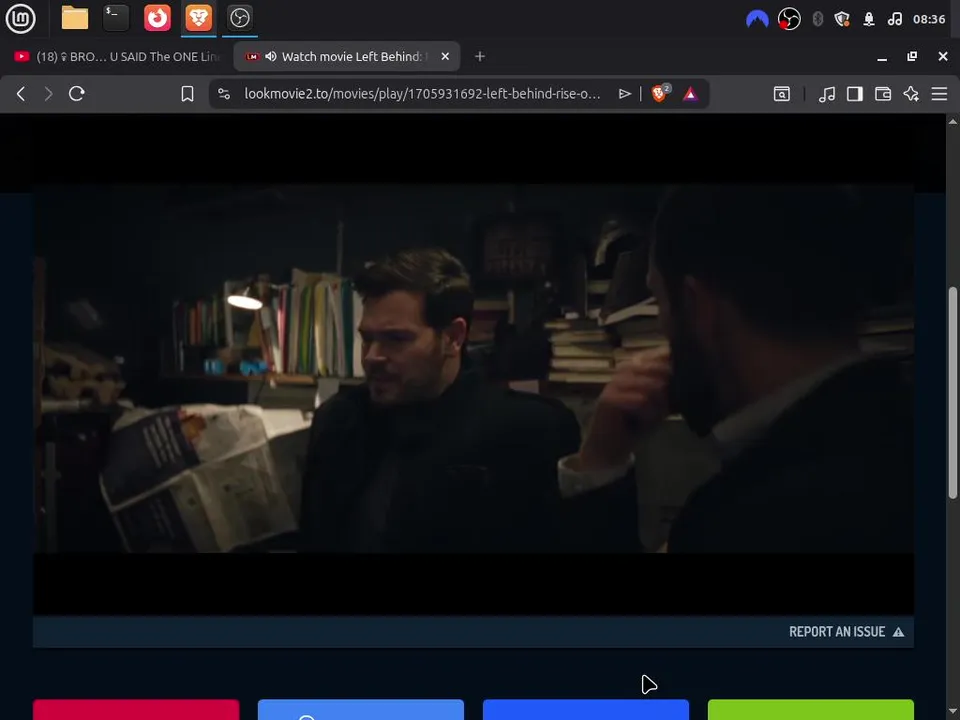Click the dark blue button below player
Screen dimensions: 960x720
tap(586, 710)
